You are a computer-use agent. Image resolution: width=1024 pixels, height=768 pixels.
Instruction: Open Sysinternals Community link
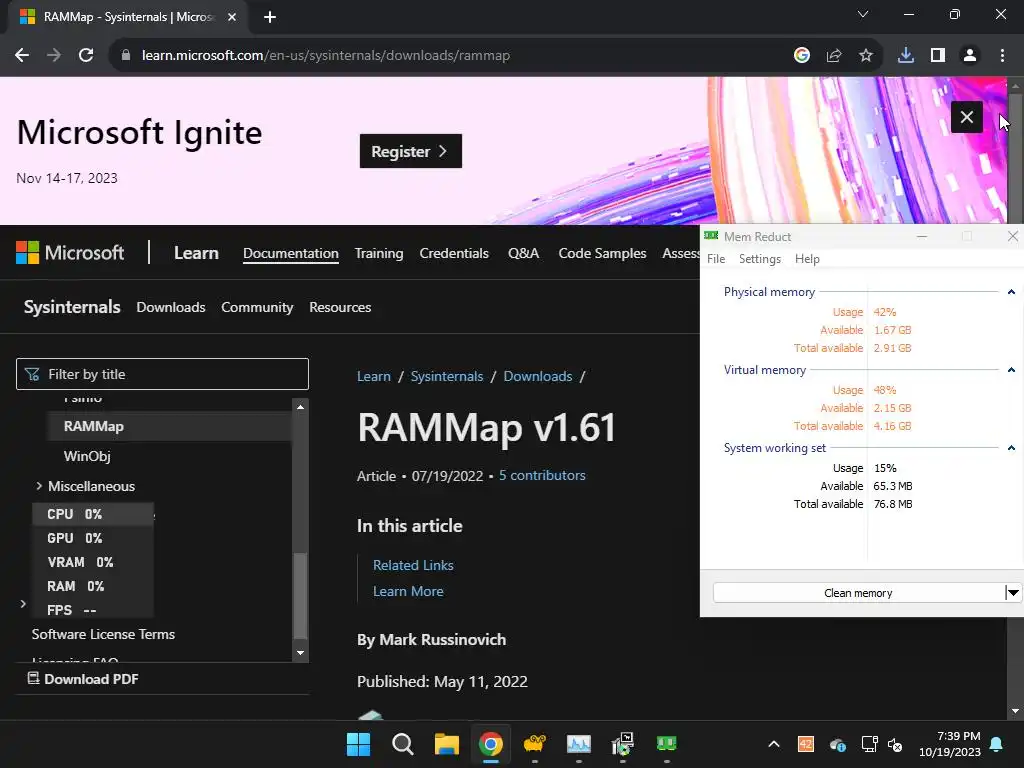click(257, 307)
